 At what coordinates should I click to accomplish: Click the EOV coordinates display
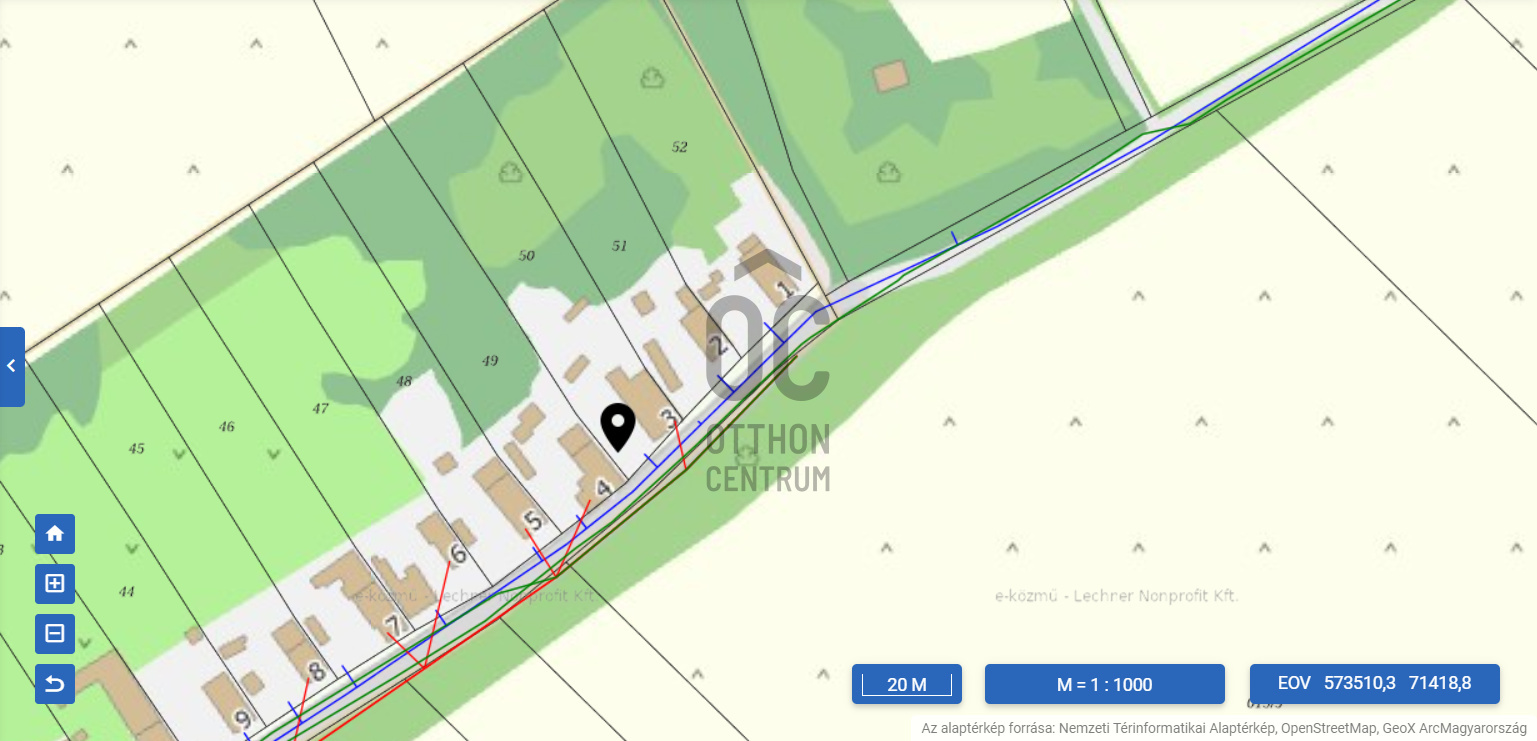[1375, 684]
